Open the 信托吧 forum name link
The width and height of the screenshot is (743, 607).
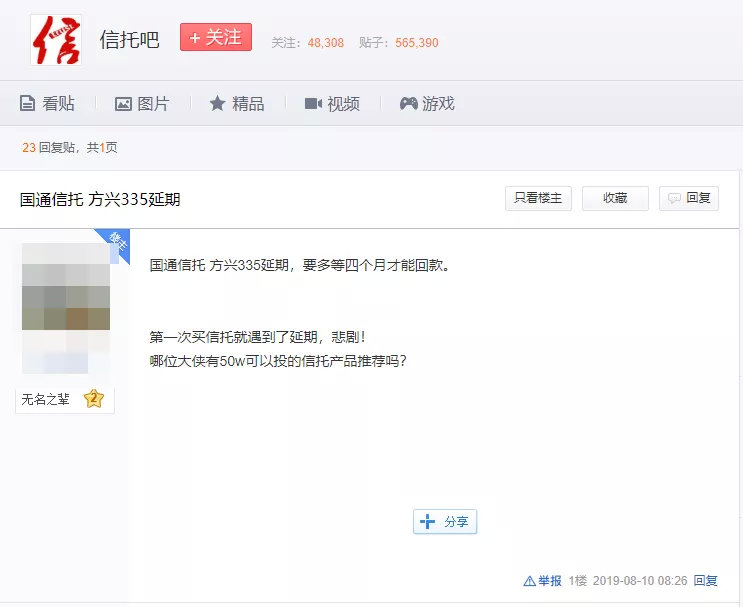[129, 40]
